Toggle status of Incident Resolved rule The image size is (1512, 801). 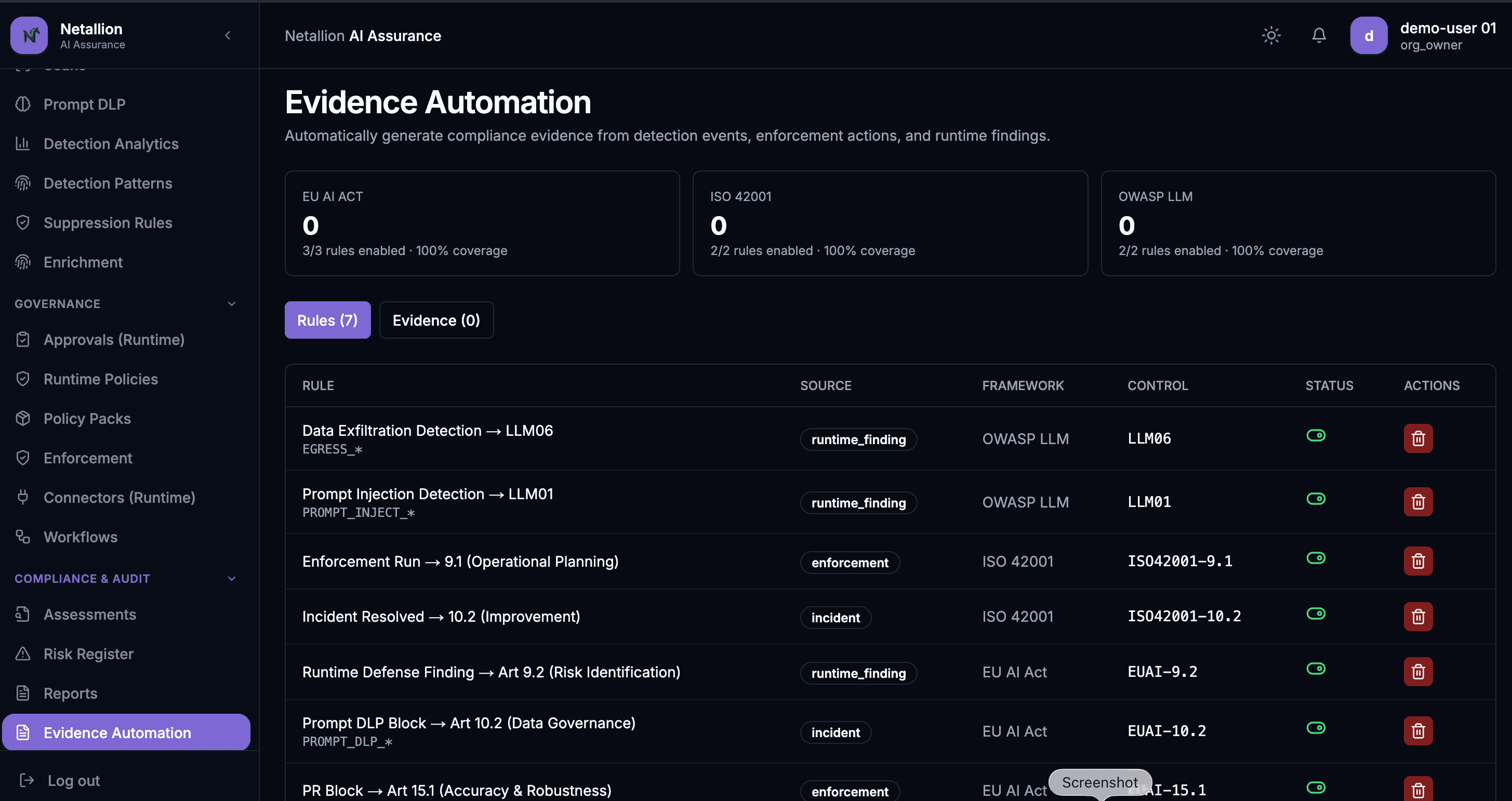1316,613
